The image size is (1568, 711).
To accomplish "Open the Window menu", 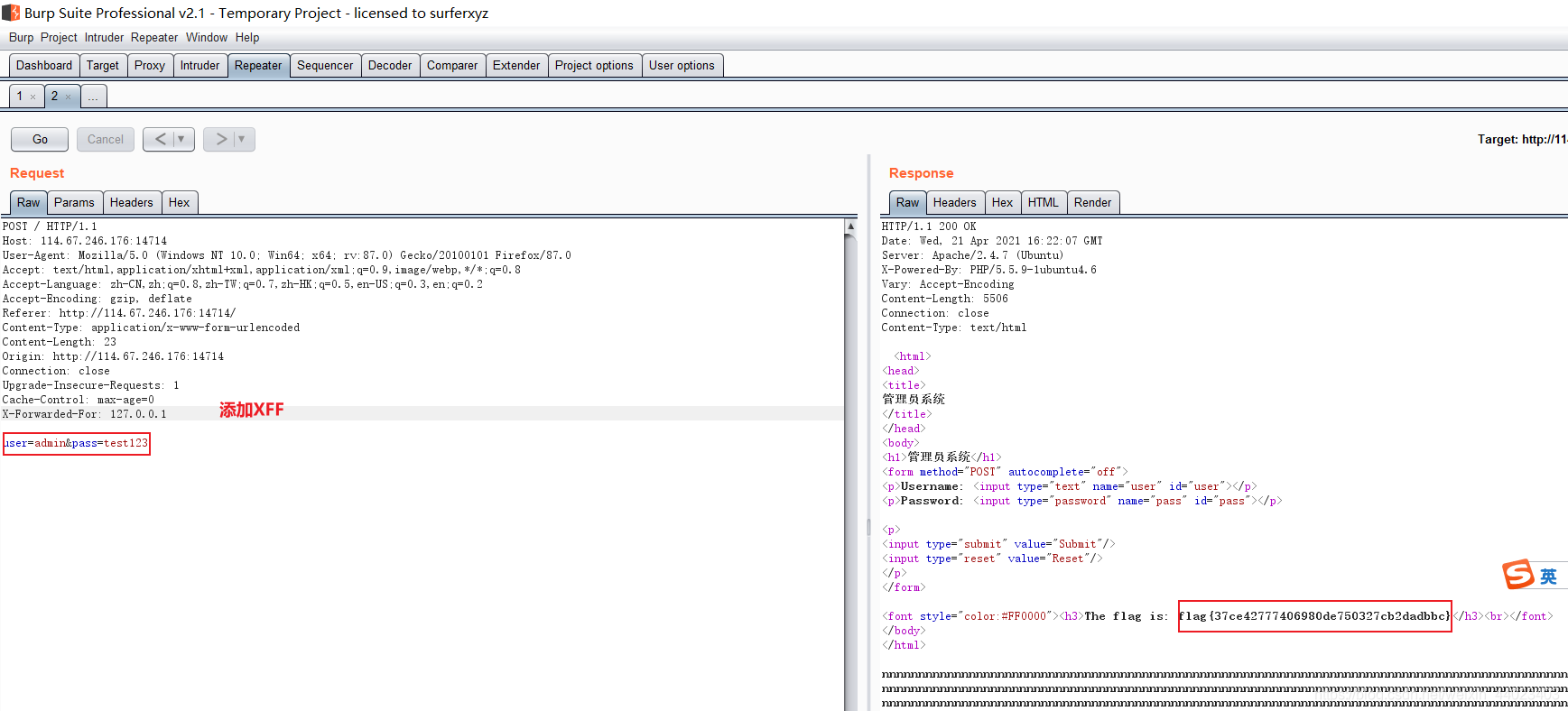I will 207,37.
